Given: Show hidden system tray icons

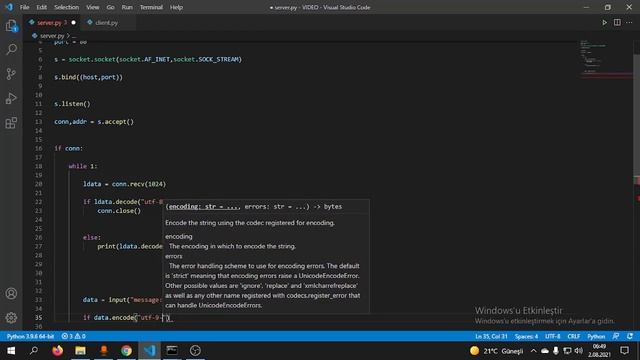Looking at the screenshot, I should coord(533,351).
